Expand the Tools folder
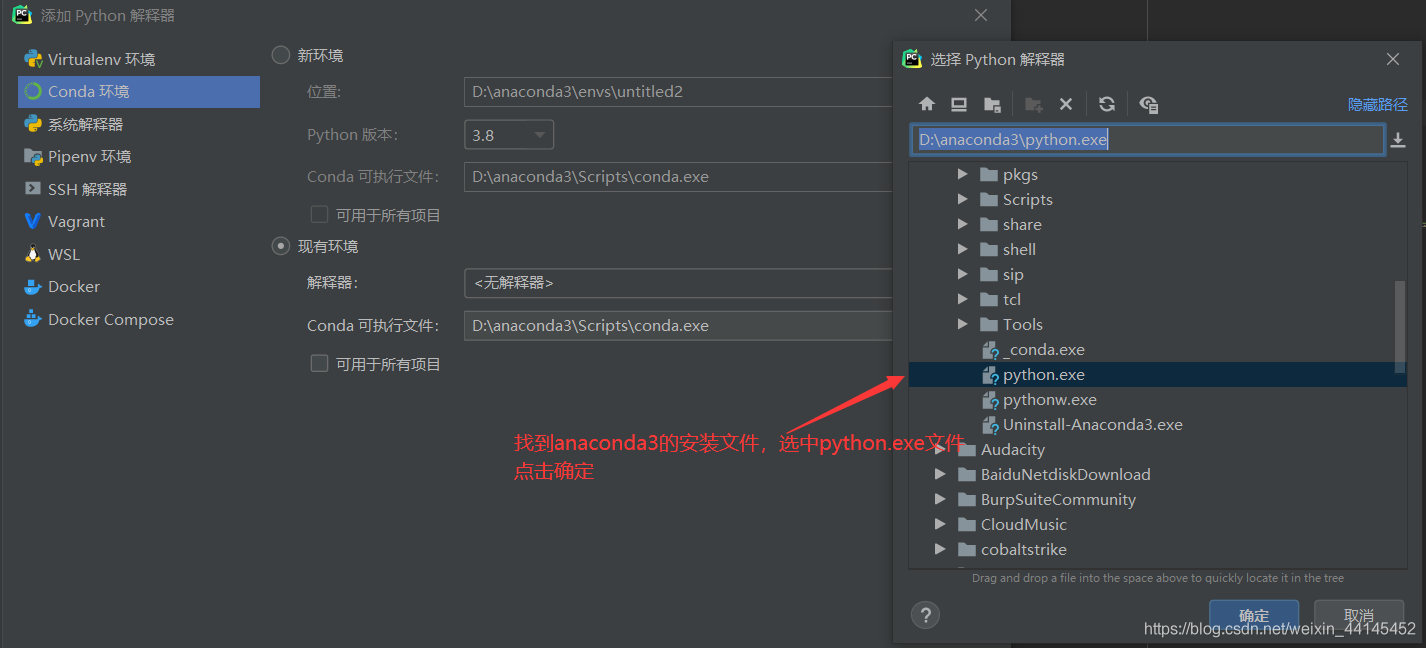Screen dimensions: 1426x648 coord(962,324)
